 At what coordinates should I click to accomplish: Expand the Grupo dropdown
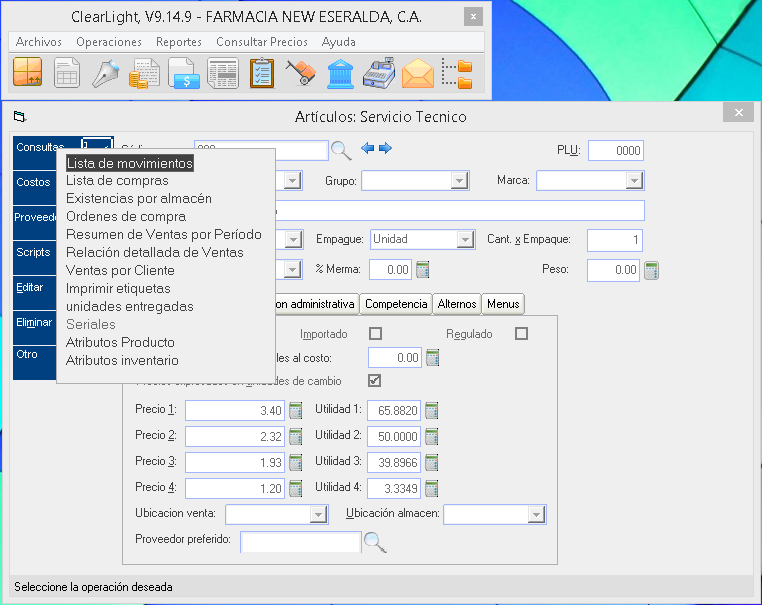click(x=459, y=181)
